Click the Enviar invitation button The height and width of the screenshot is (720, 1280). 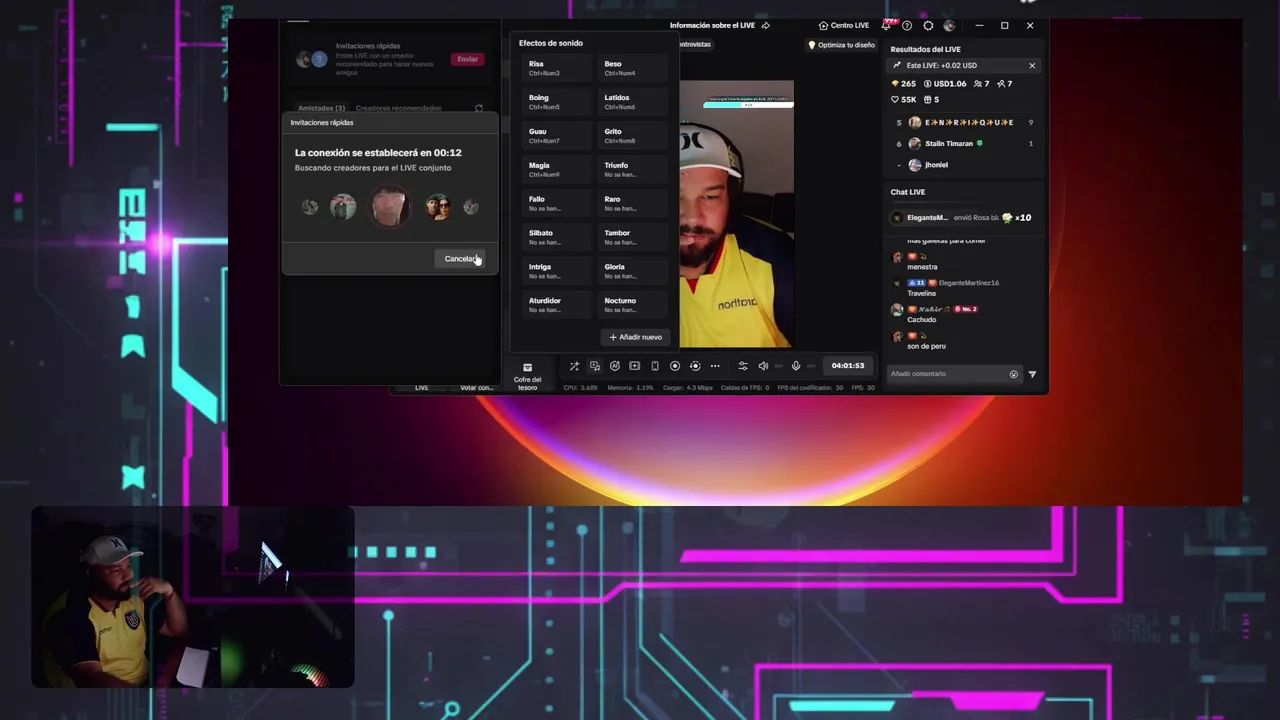pos(467,59)
